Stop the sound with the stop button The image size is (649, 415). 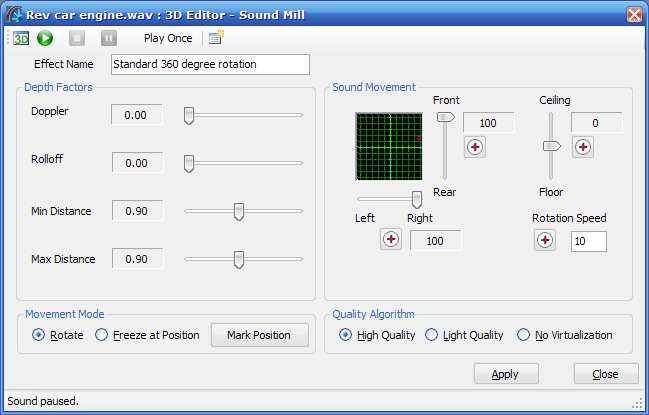77,38
